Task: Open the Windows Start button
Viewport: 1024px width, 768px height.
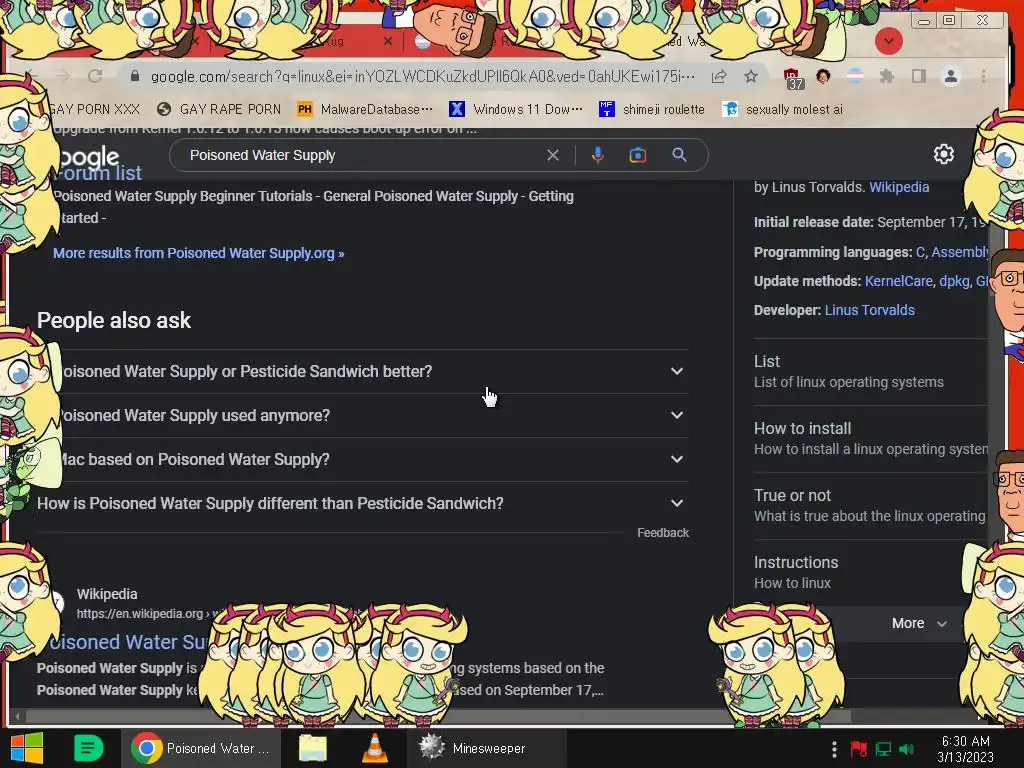Action: (x=27, y=748)
